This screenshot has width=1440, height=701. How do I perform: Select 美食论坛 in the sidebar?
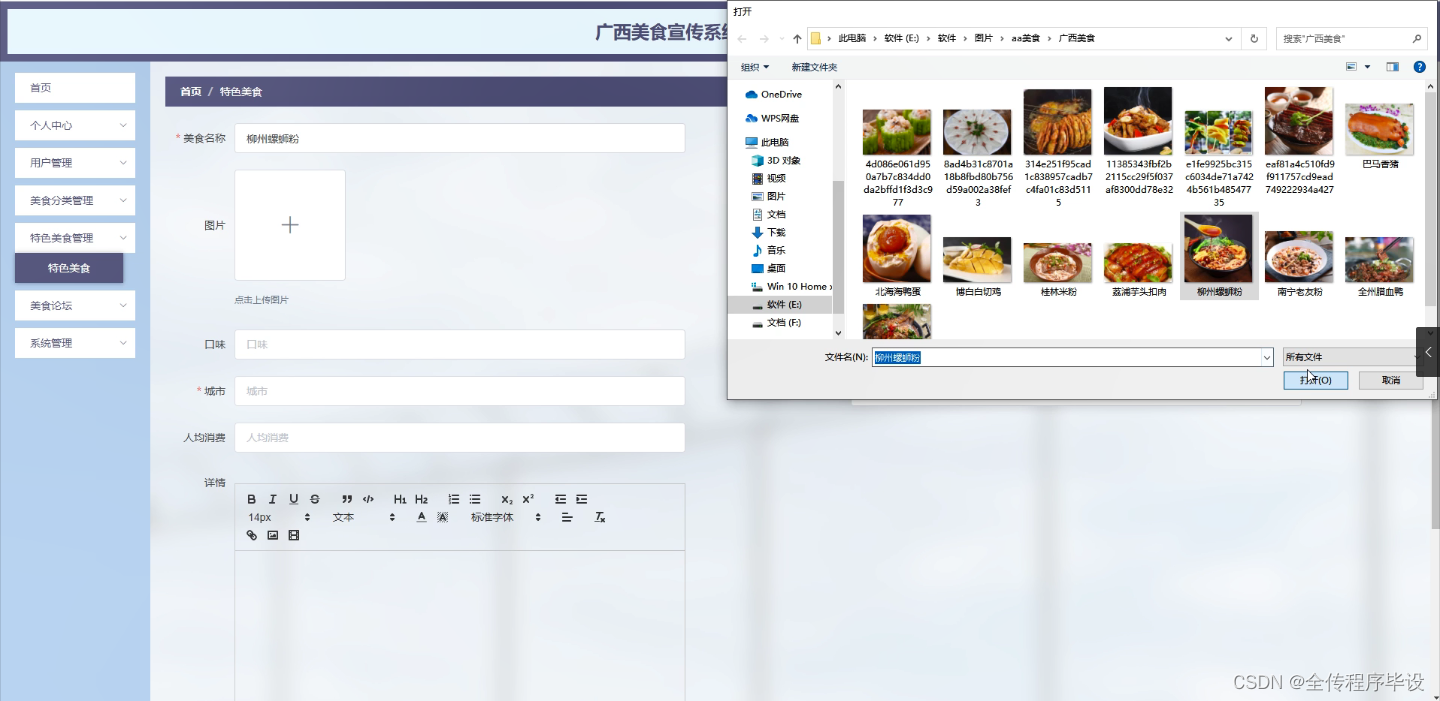coord(74,305)
